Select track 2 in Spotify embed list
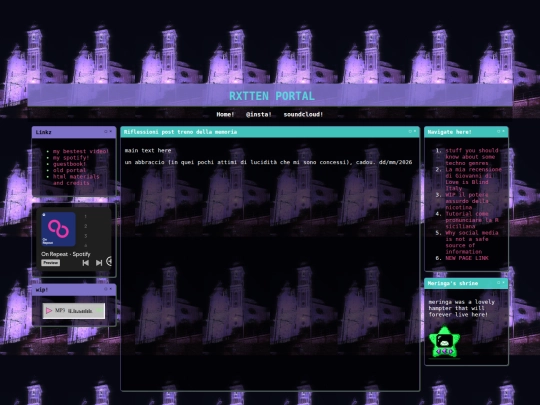540x405 pixels. pos(86,226)
